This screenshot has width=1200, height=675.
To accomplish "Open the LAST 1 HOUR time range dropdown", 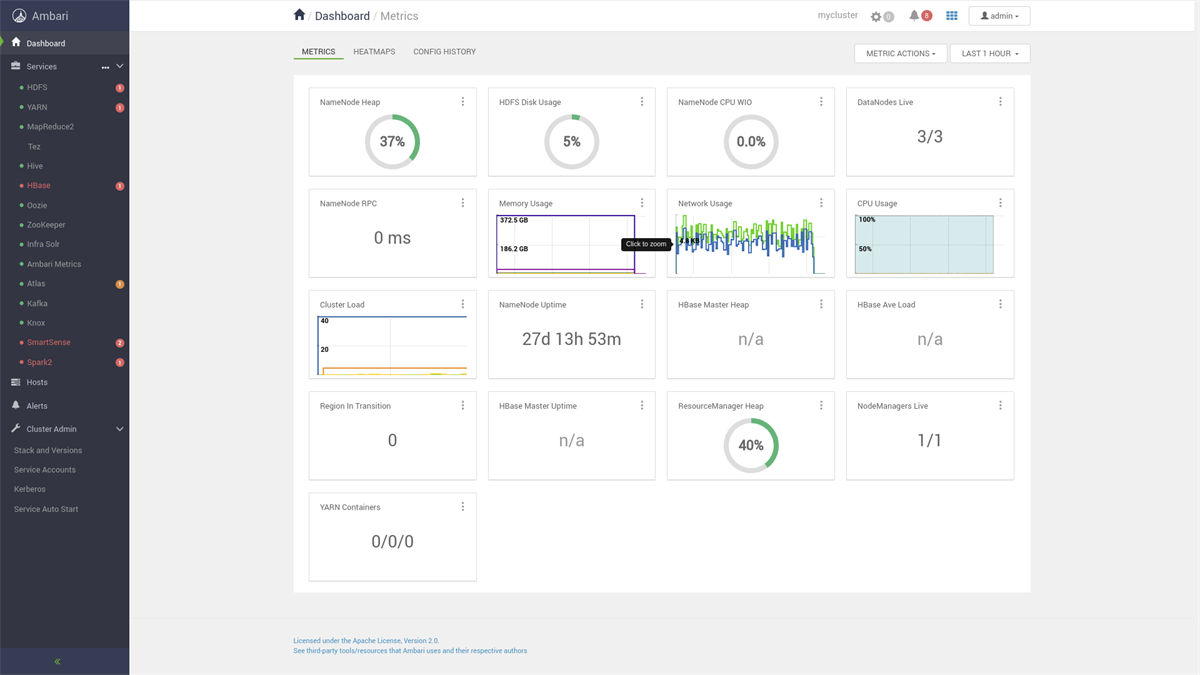I will 989,53.
